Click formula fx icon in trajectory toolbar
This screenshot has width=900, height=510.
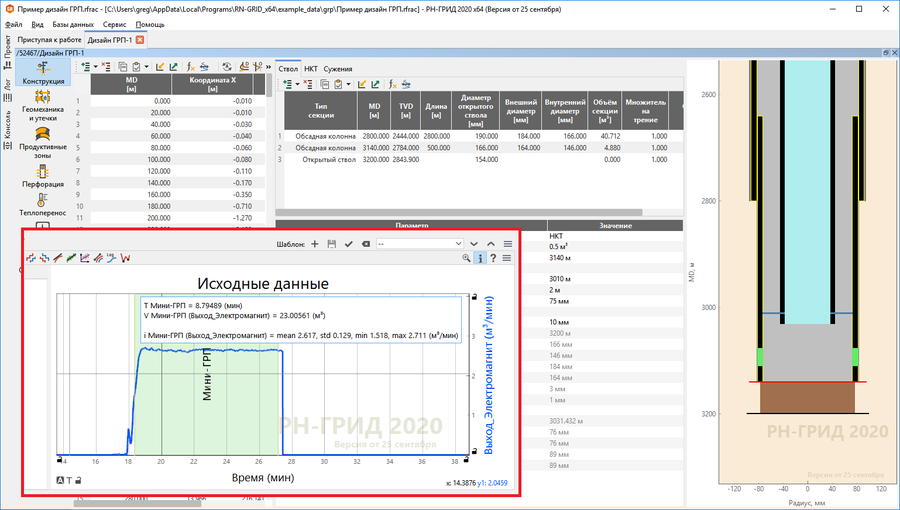coord(191,67)
